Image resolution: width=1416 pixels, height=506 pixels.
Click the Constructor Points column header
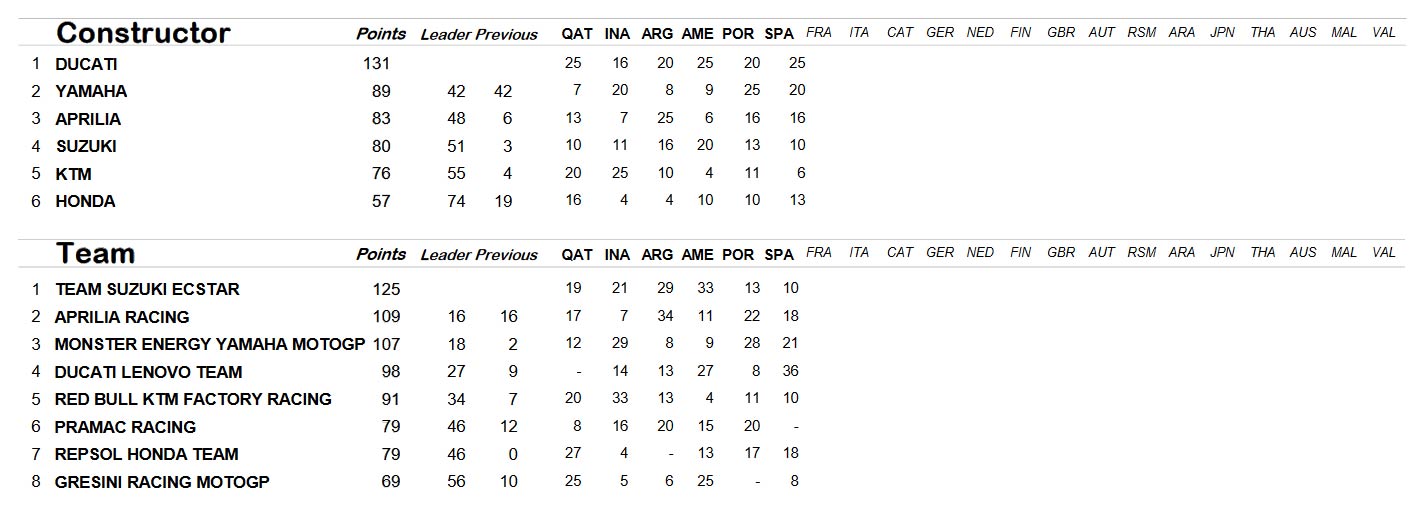click(x=381, y=34)
